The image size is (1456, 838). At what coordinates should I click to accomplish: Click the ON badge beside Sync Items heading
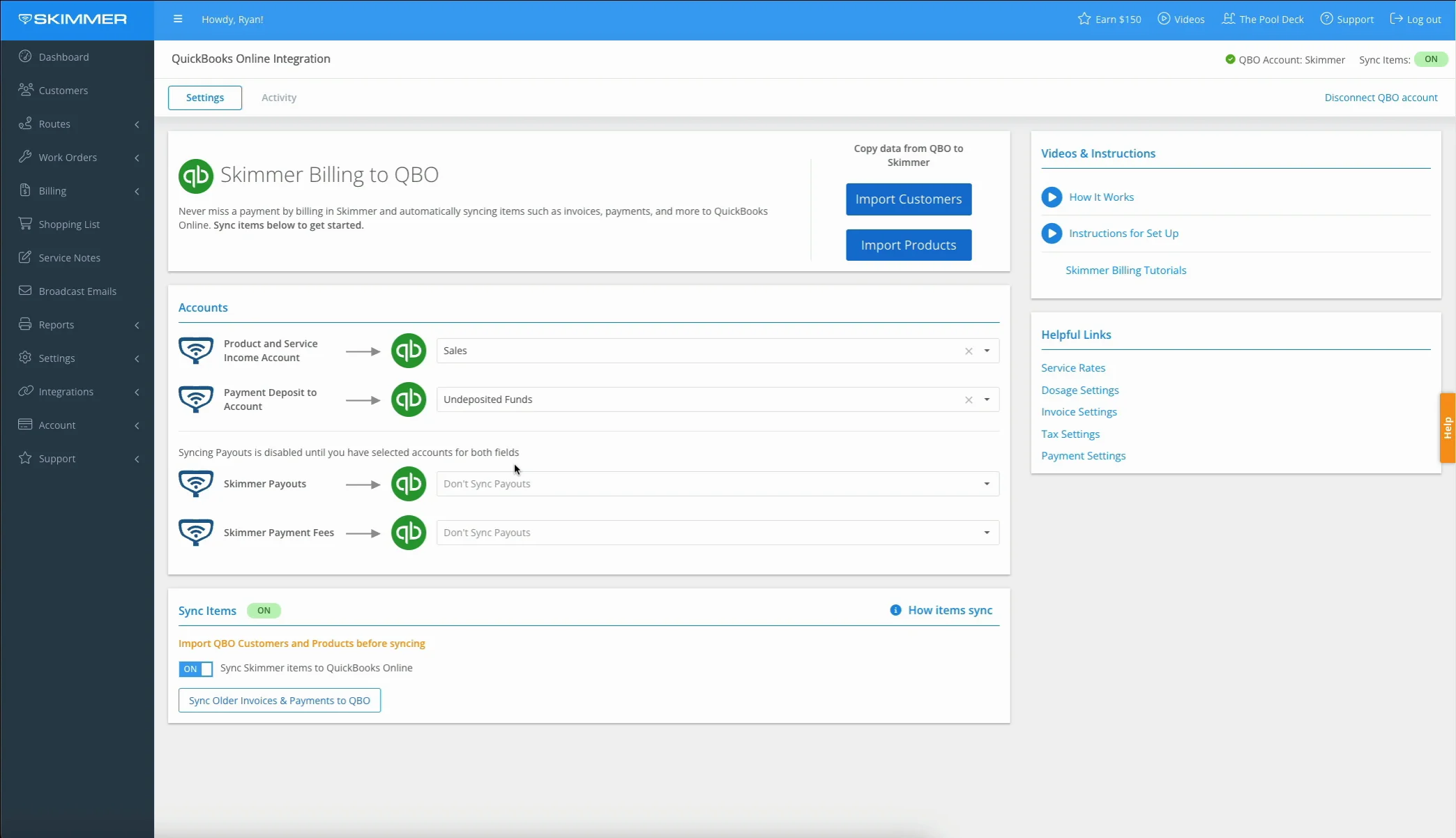click(x=264, y=611)
